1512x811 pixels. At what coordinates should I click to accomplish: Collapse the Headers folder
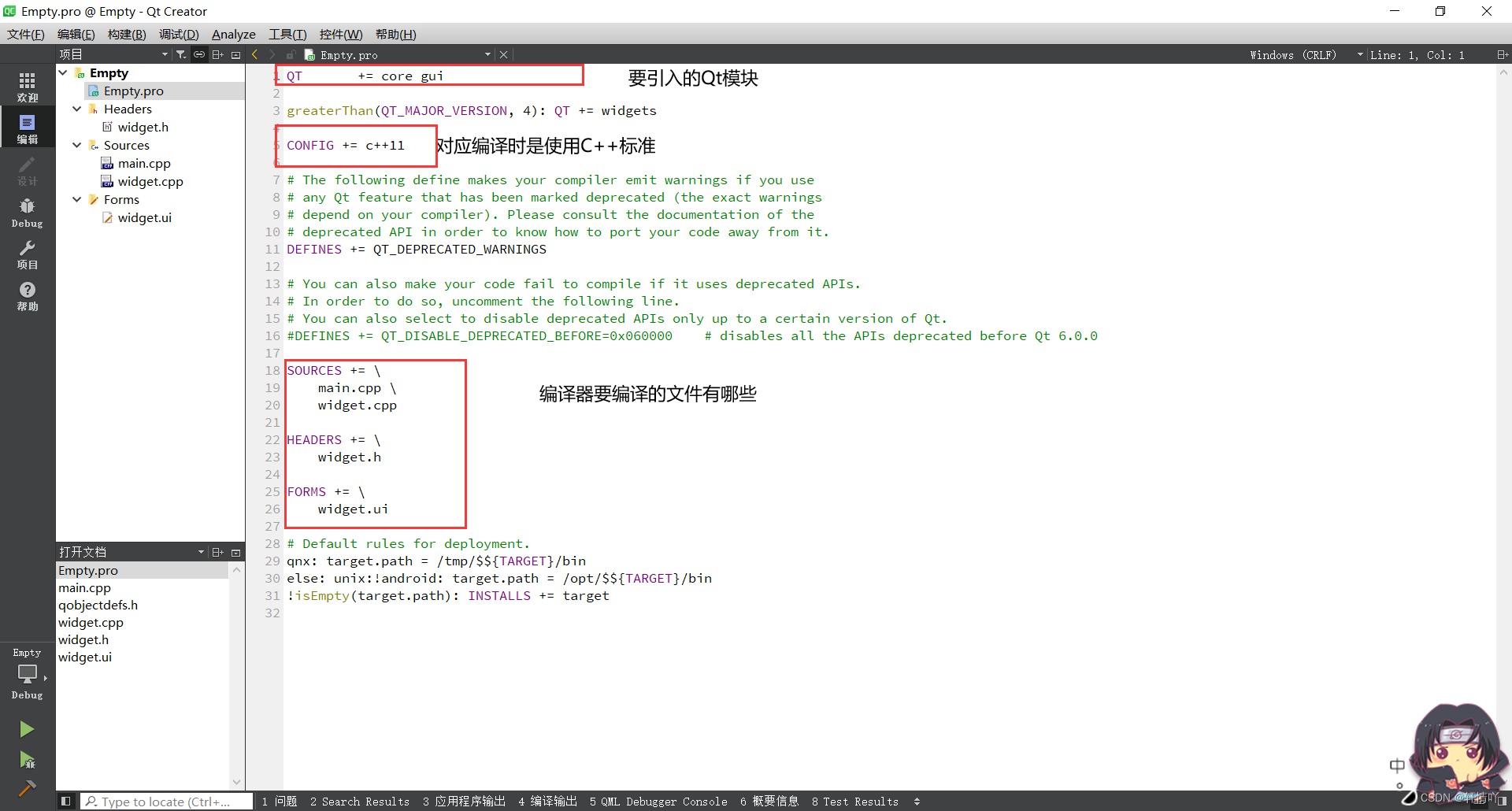(x=77, y=109)
